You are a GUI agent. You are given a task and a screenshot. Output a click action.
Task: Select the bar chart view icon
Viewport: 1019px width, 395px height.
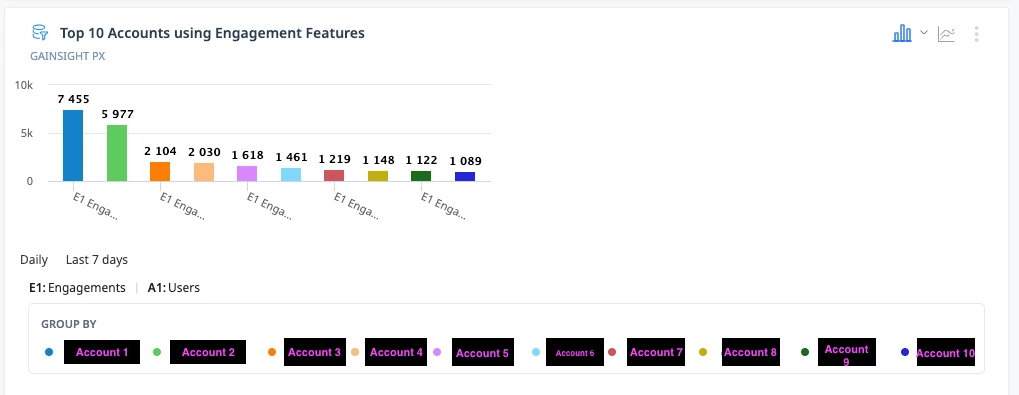click(x=901, y=34)
